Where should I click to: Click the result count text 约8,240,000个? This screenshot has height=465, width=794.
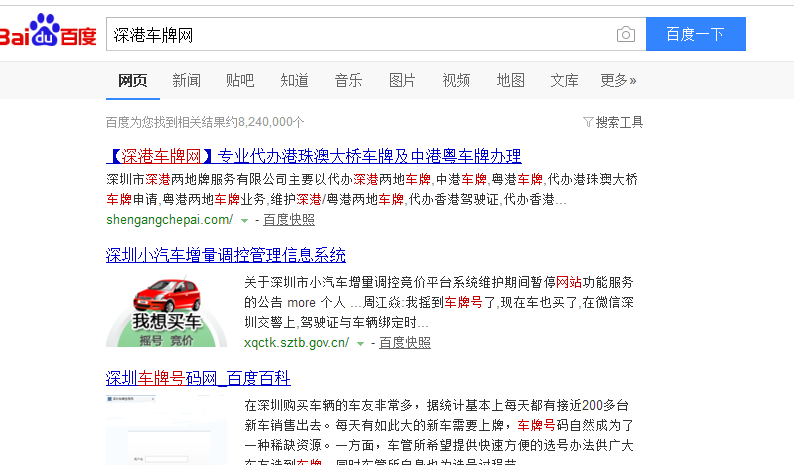coord(263,122)
